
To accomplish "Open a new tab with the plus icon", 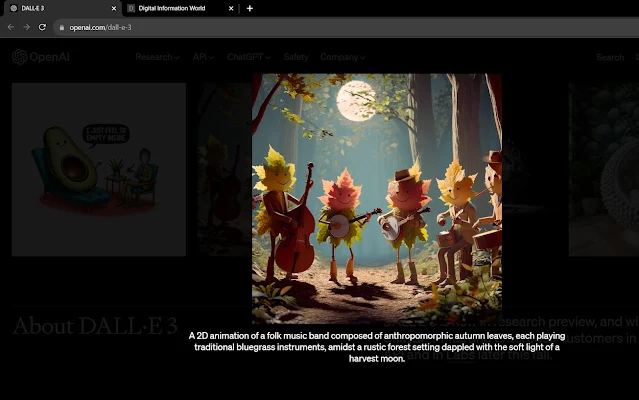I will (250, 8).
